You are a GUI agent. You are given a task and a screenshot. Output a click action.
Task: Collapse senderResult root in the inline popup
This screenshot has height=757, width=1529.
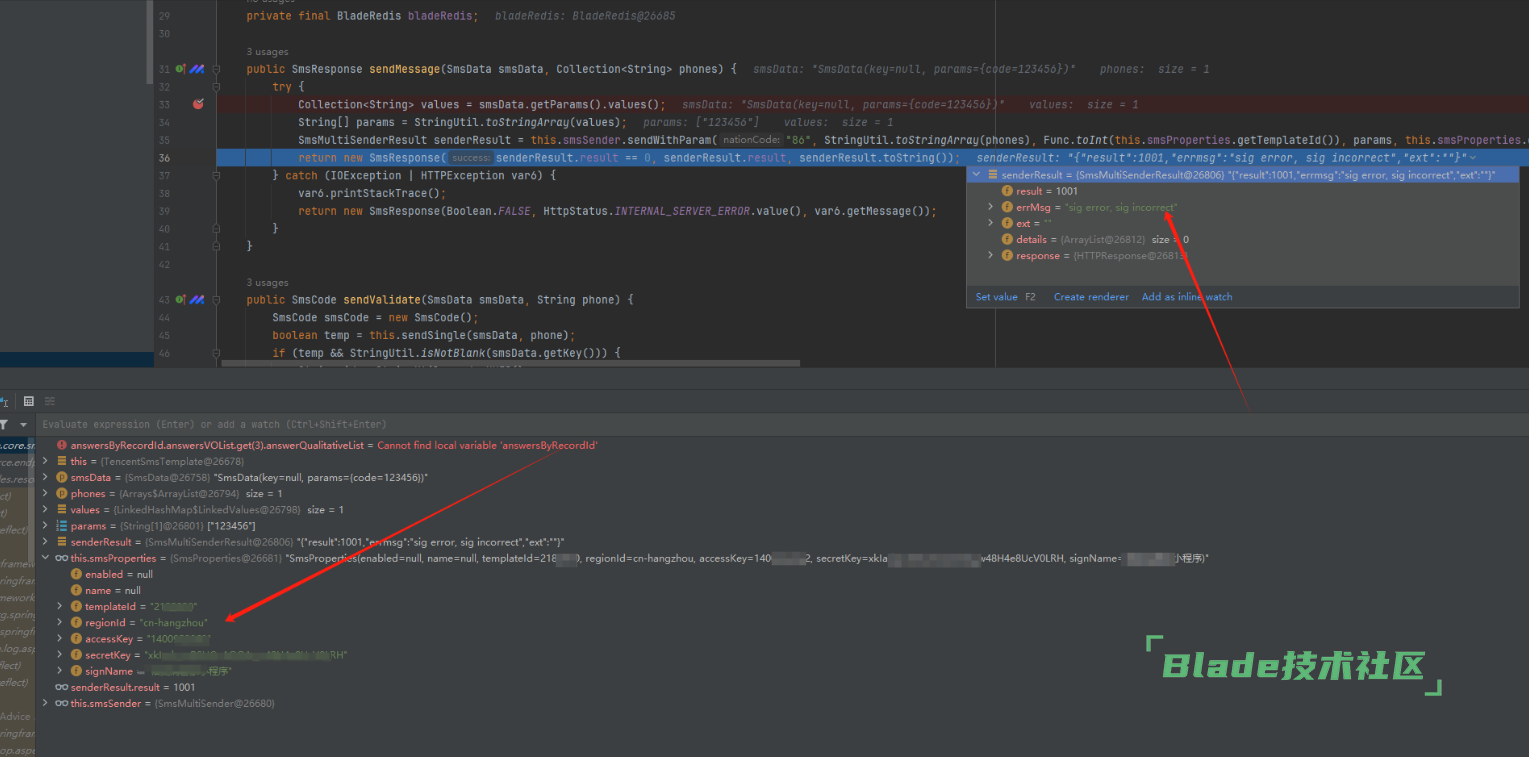coord(977,174)
